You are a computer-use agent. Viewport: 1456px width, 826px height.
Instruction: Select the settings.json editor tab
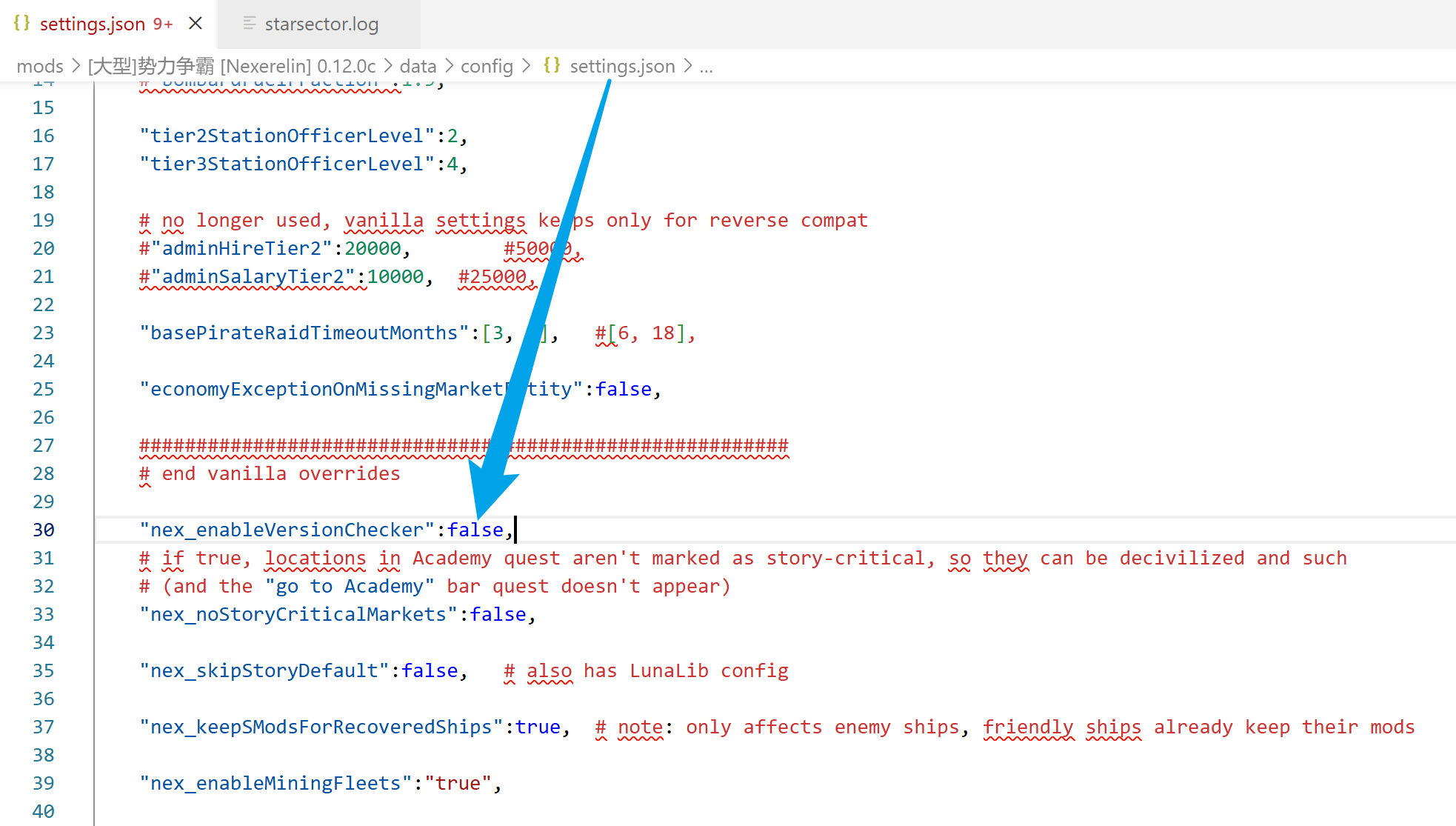click(x=93, y=24)
